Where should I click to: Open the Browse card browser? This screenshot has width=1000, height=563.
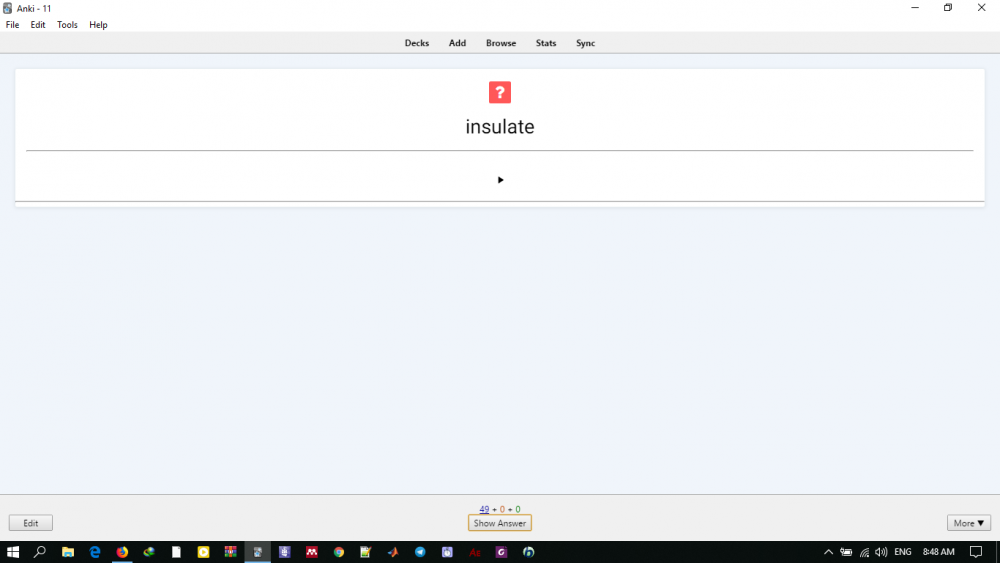point(501,43)
